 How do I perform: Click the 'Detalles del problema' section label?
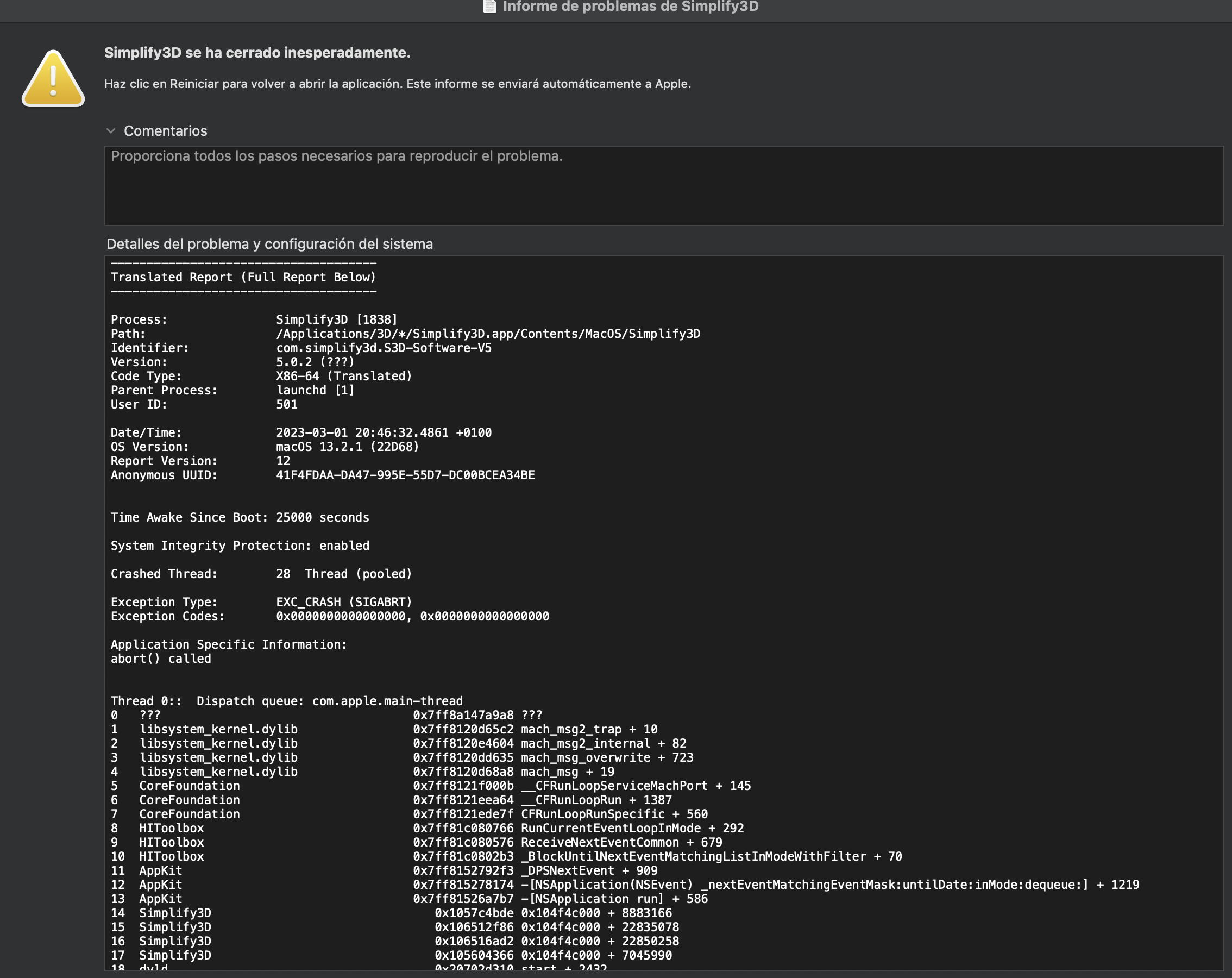(x=270, y=244)
